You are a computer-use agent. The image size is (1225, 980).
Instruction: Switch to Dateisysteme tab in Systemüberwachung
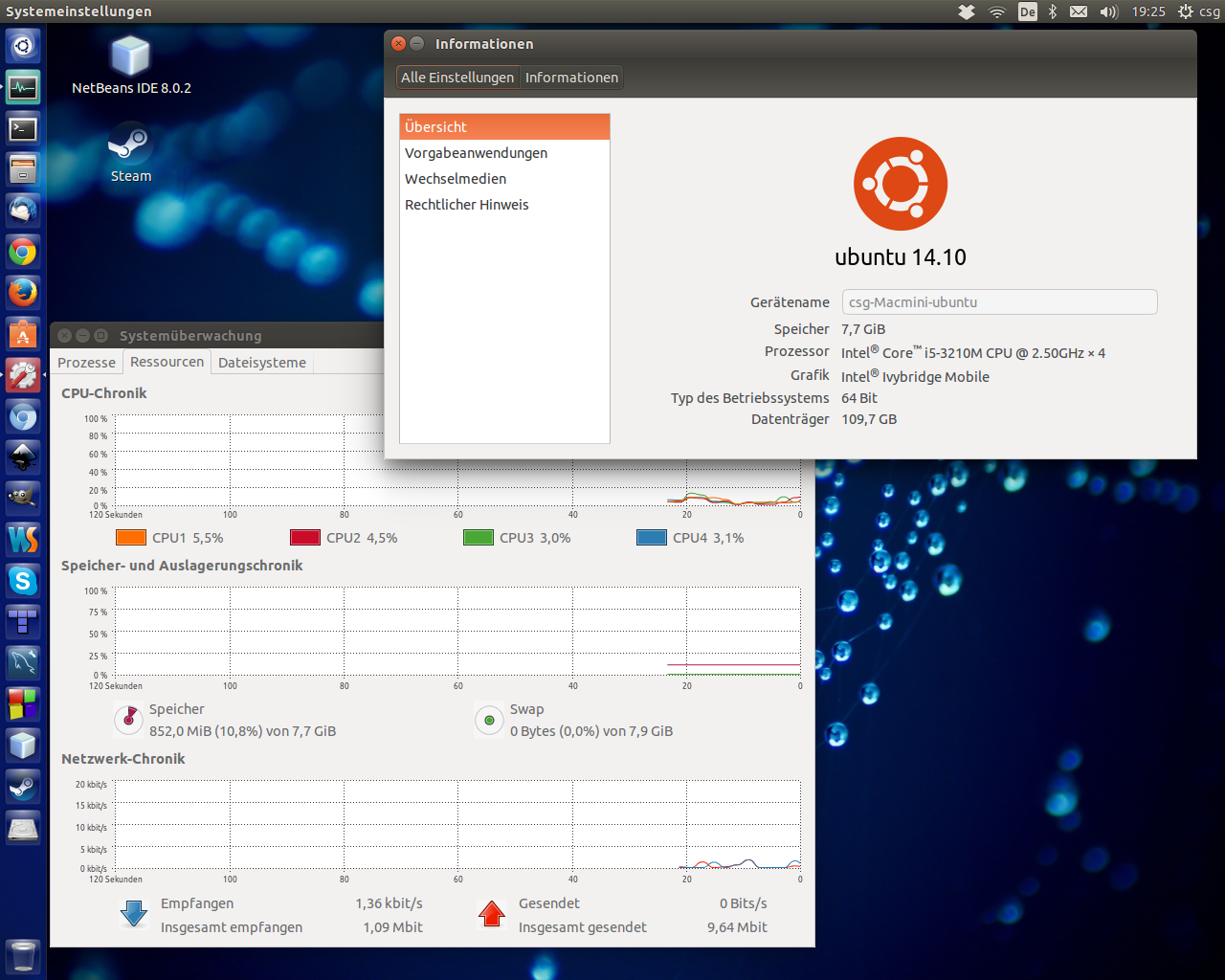point(262,363)
